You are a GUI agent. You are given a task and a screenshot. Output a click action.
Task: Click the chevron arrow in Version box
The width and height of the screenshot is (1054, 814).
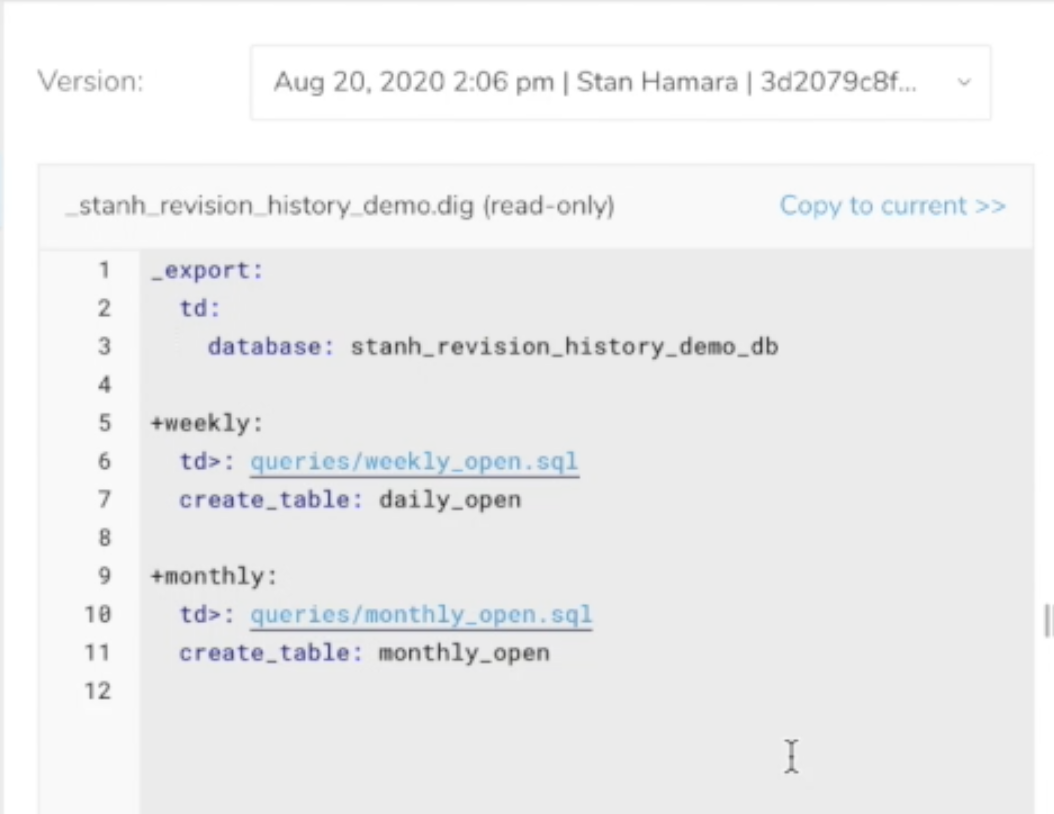point(964,83)
